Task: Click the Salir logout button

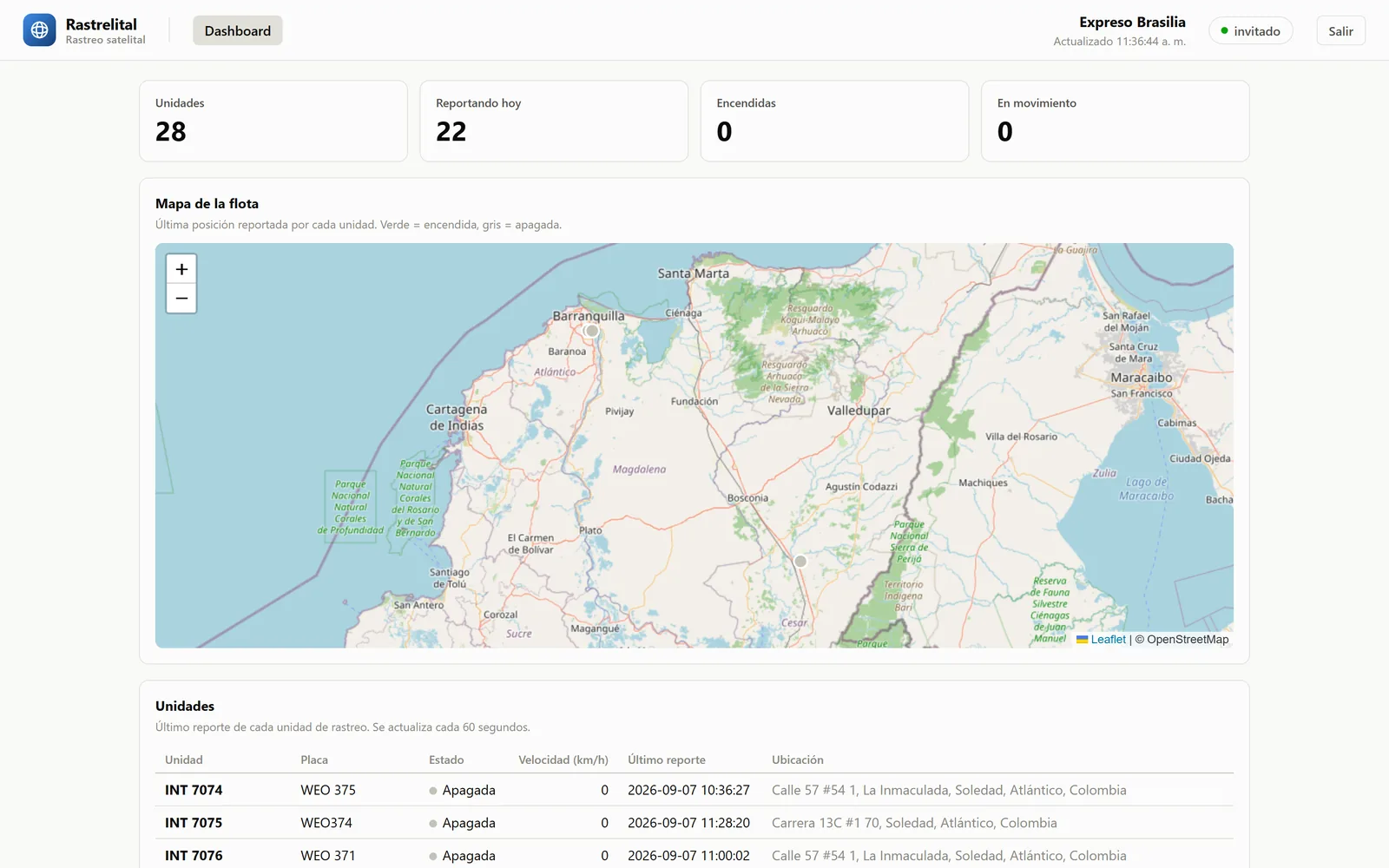Action: 1340,30
